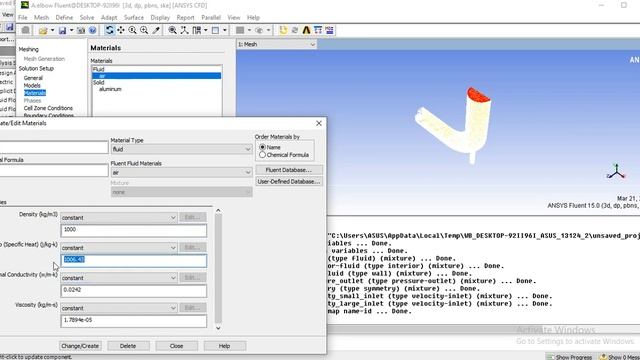The image size is (640, 360).
Task: Open dropdown arrow next to save icon
Action: (x=71, y=30)
